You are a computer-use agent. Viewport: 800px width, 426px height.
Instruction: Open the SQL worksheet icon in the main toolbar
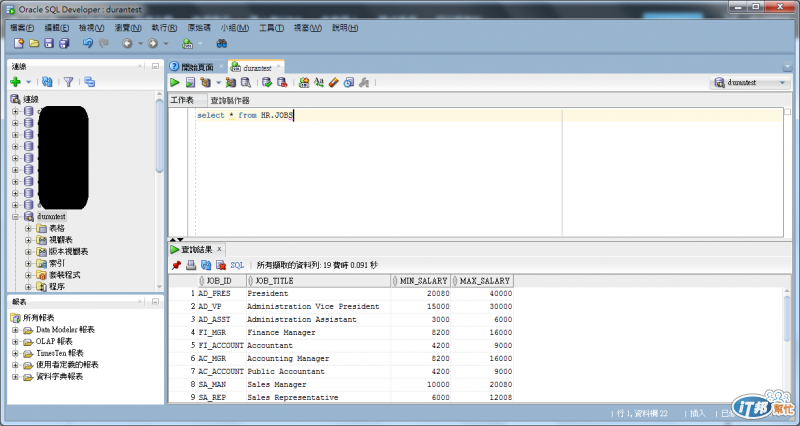point(188,43)
